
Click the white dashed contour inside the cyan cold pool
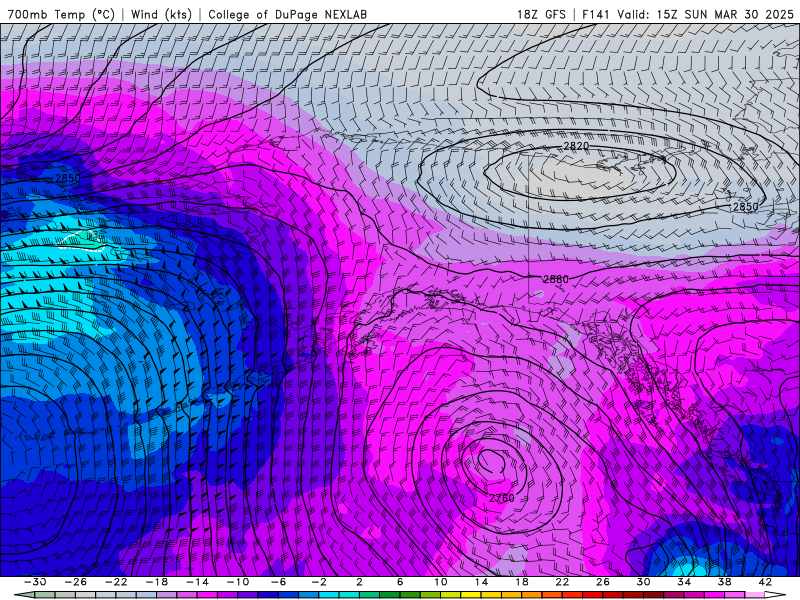pos(82,240)
